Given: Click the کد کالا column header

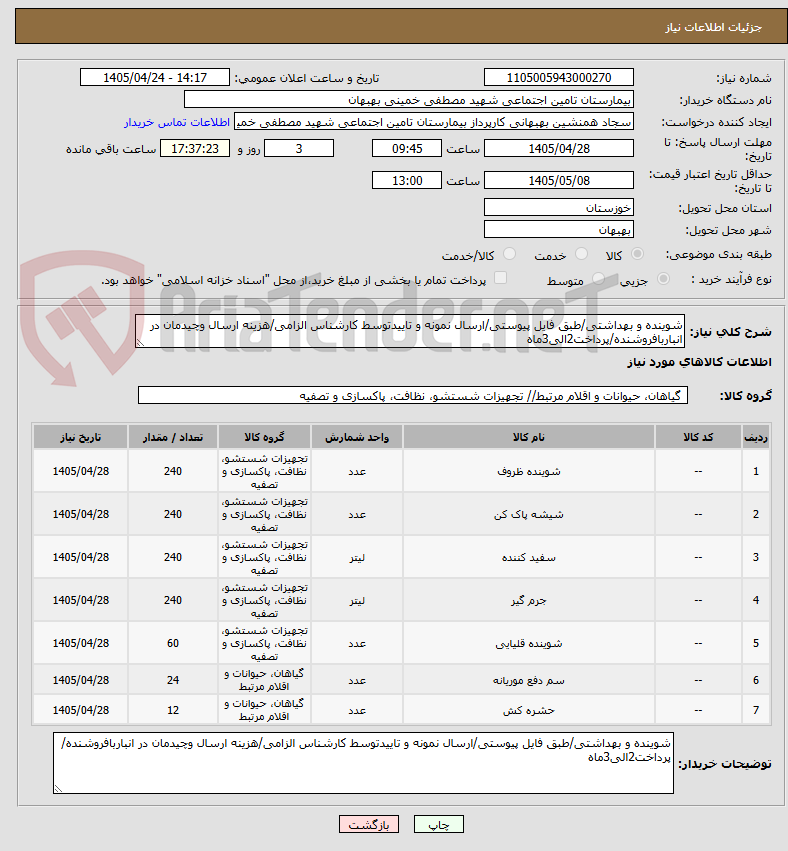Looking at the screenshot, I should [698, 437].
